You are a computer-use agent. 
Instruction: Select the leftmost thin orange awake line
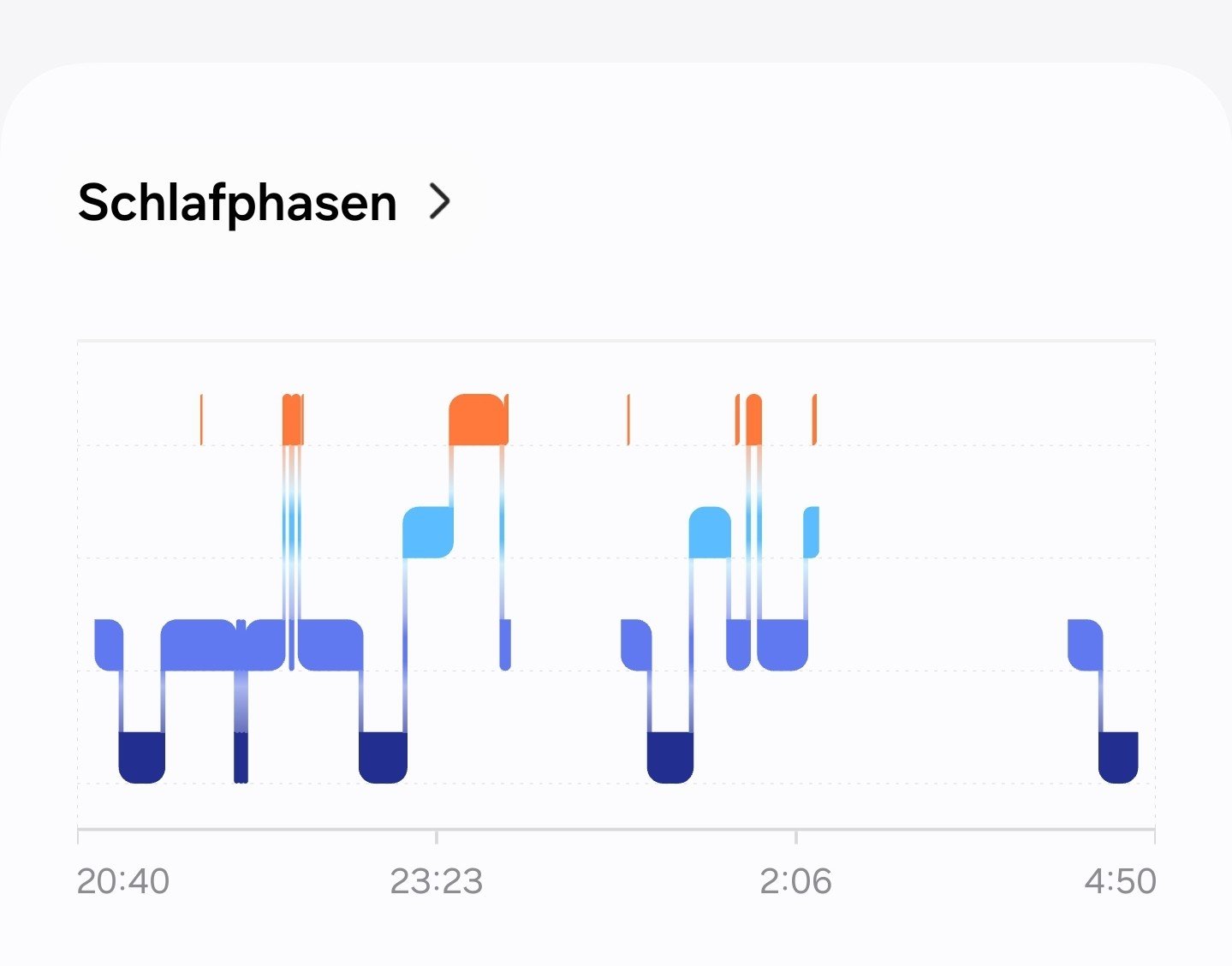pos(201,420)
